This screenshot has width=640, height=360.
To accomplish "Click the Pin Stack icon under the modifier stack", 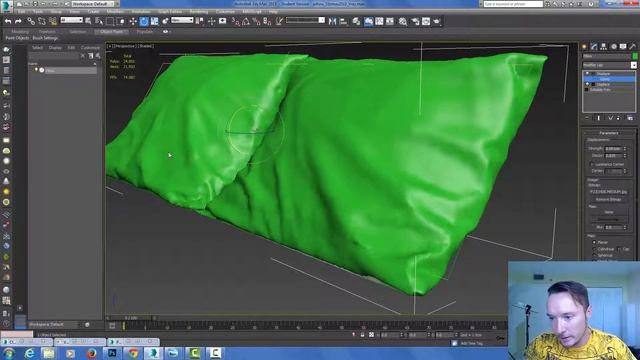I will [587, 118].
